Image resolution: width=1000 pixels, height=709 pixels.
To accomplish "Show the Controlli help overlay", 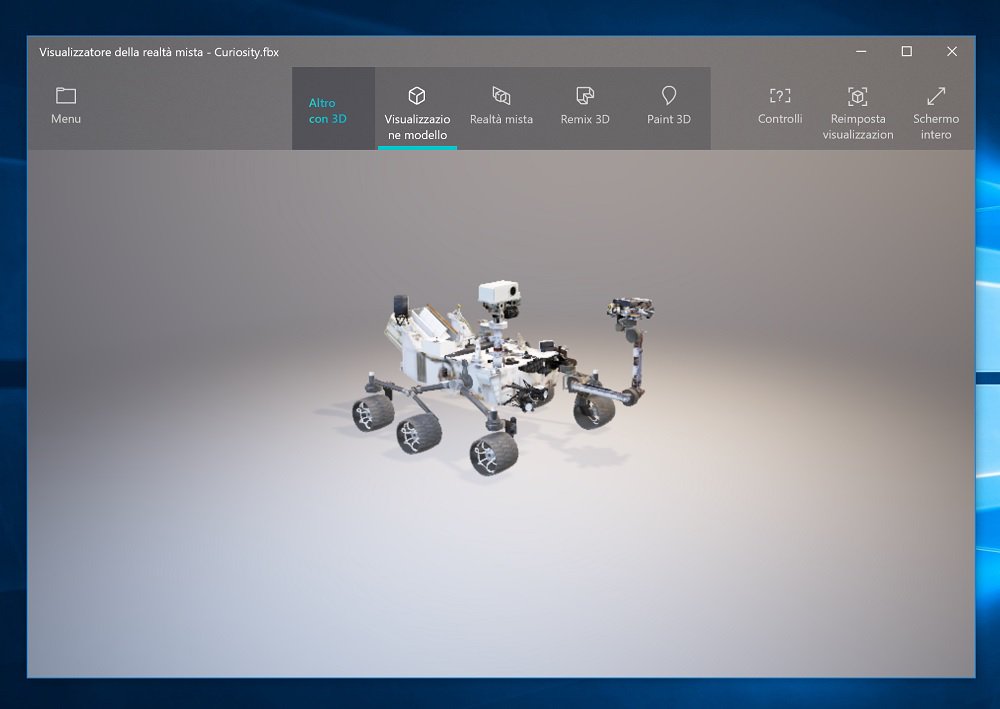I will coord(780,108).
